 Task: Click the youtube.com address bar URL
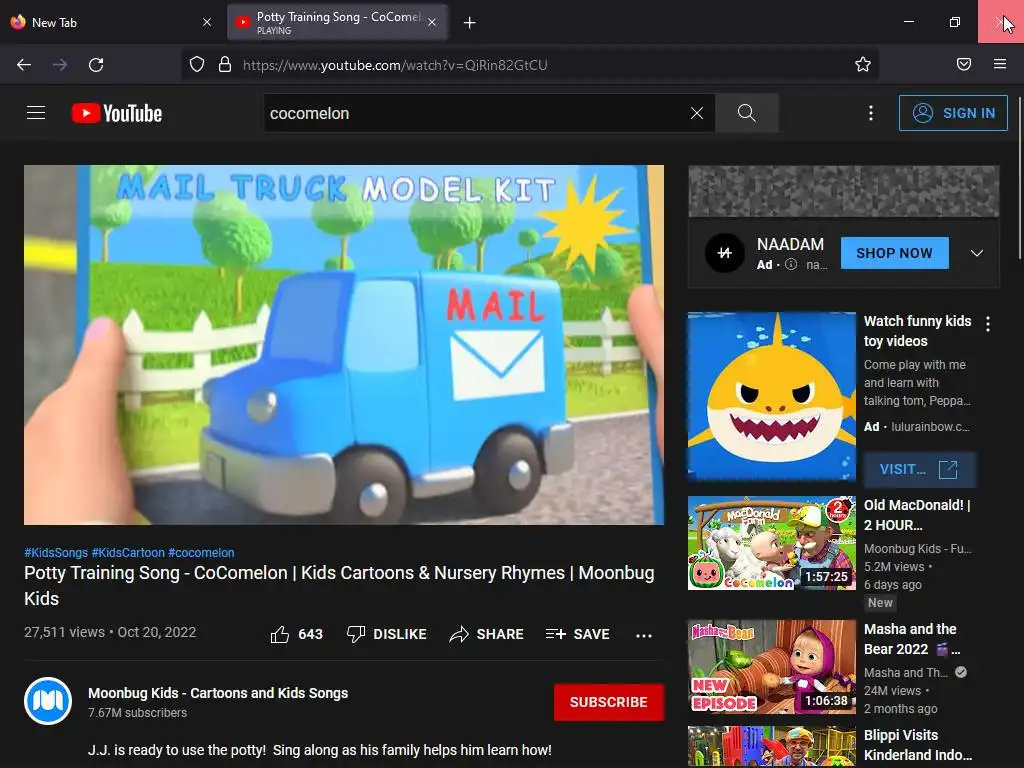point(395,65)
